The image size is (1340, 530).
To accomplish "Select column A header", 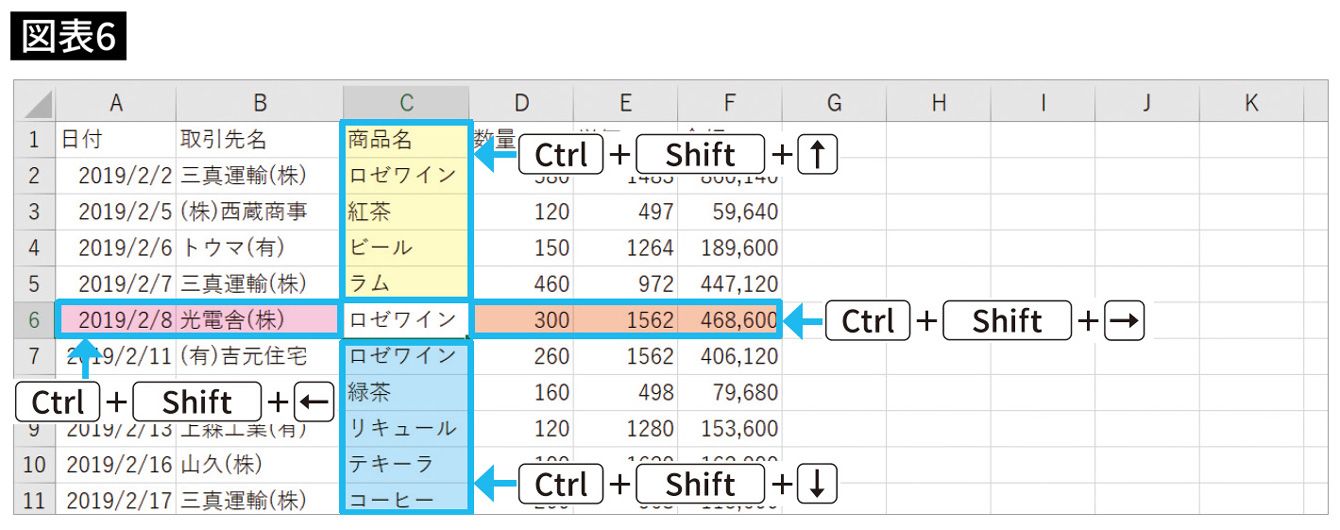I will (x=116, y=103).
